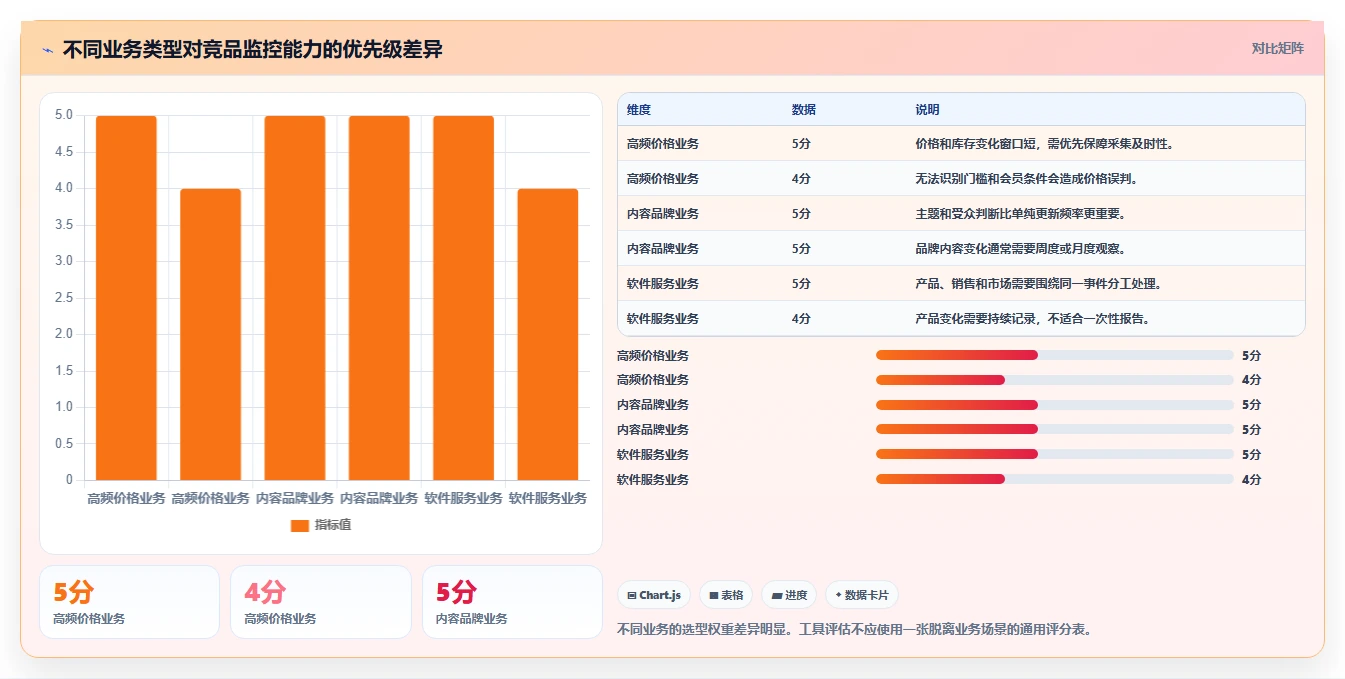The image size is (1345, 679).
Task: Select the 表格 chip label
Action: [x=732, y=595]
